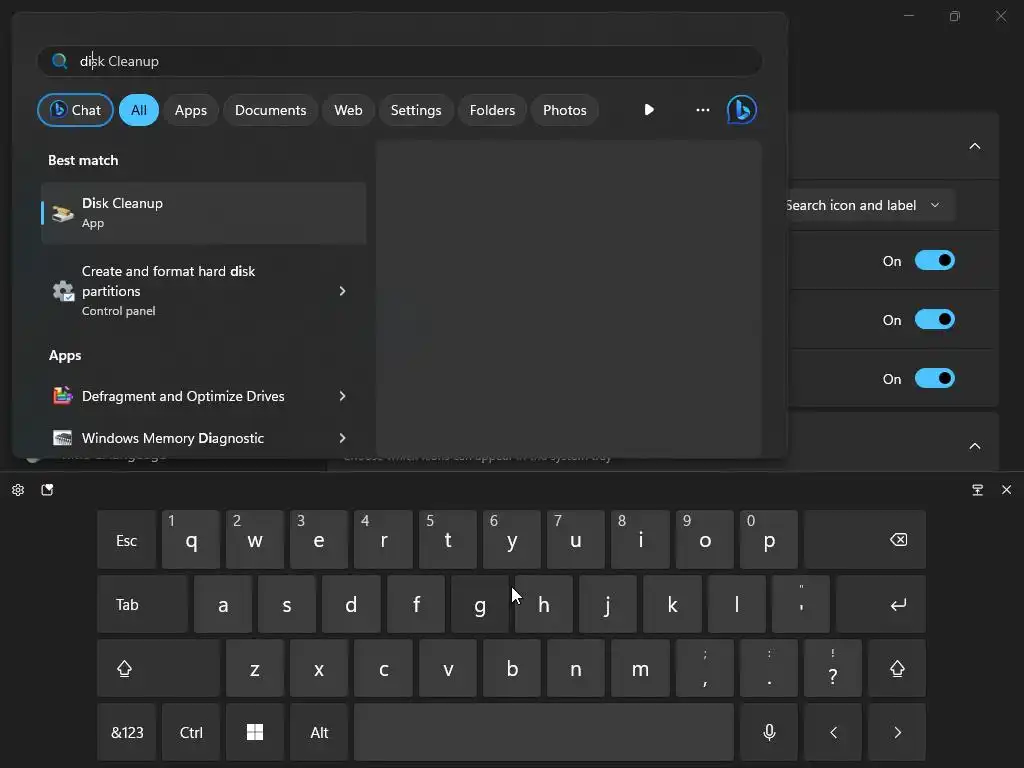Open touch keyboard settings gear
Image resolution: width=1024 pixels, height=768 pixels.
pos(18,490)
